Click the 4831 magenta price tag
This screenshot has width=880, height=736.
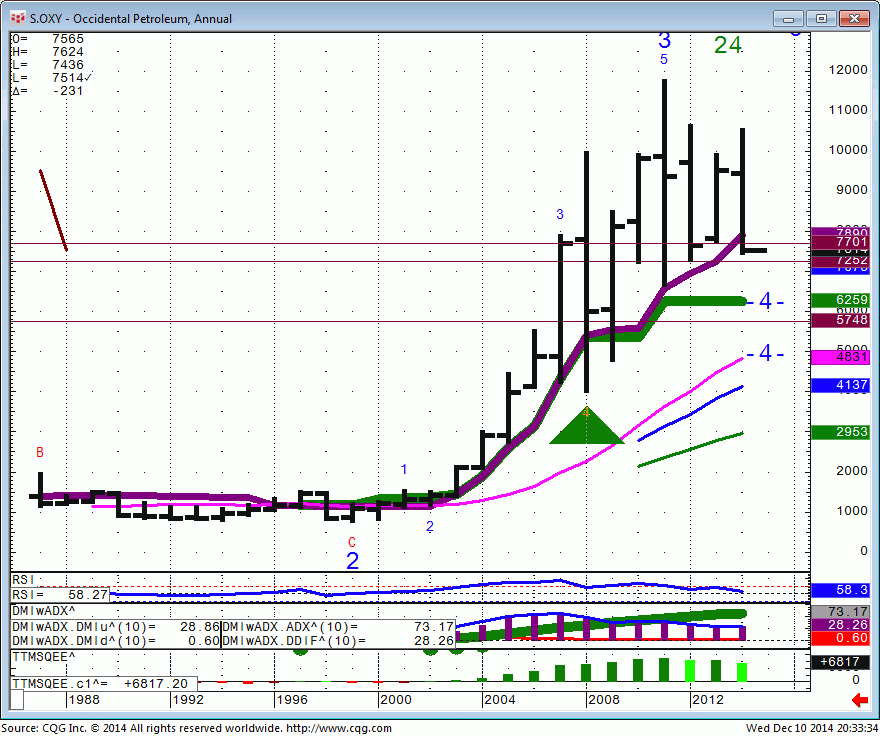[x=840, y=357]
